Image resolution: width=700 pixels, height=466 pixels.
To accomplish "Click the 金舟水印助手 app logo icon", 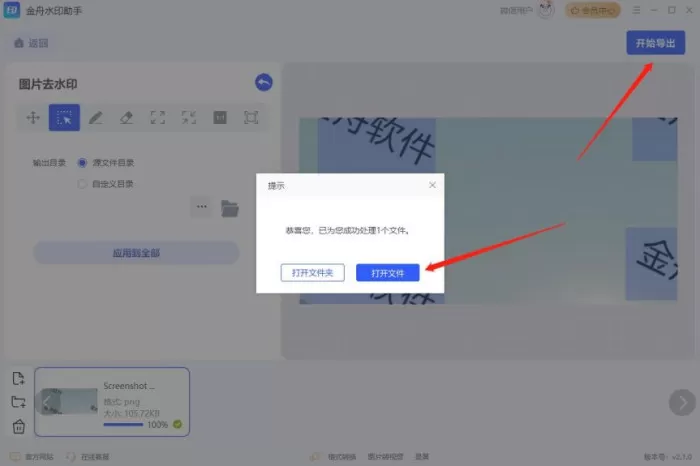I will point(12,10).
